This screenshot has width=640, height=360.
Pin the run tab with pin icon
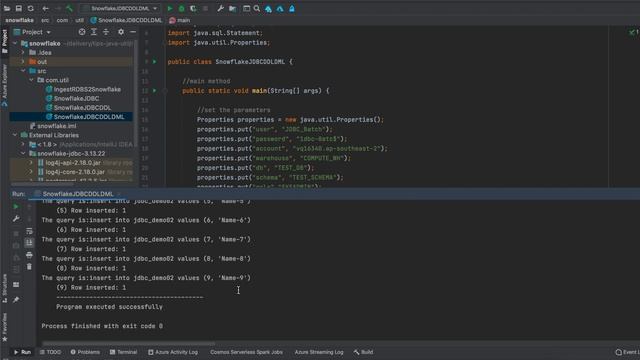(16, 300)
